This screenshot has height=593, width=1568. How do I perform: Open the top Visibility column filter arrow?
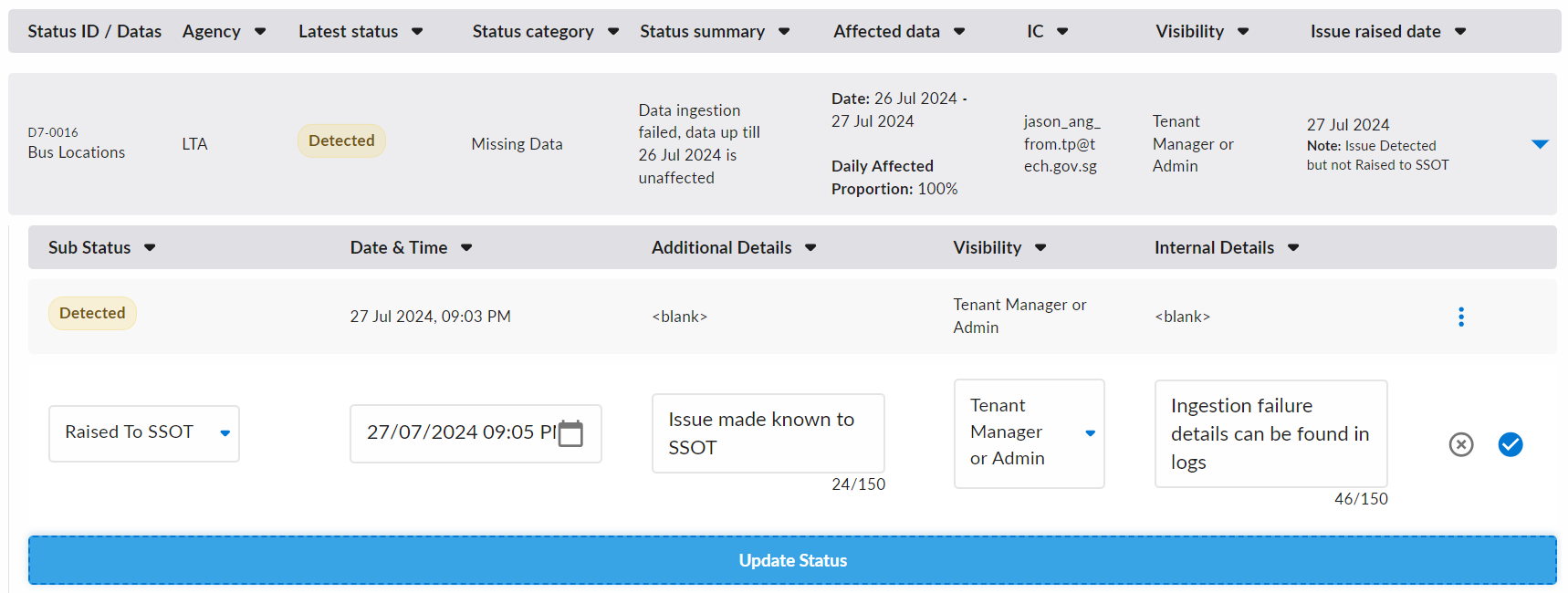(x=1243, y=32)
